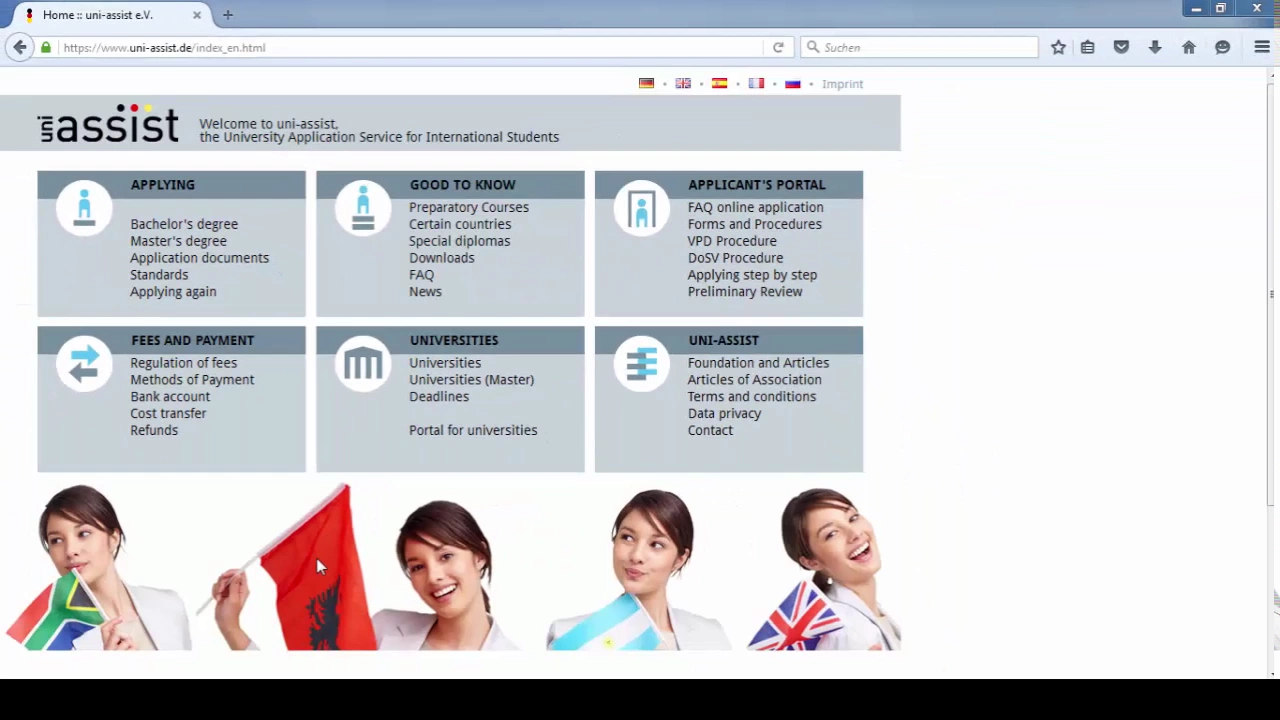Open the Refunds link

click(154, 430)
